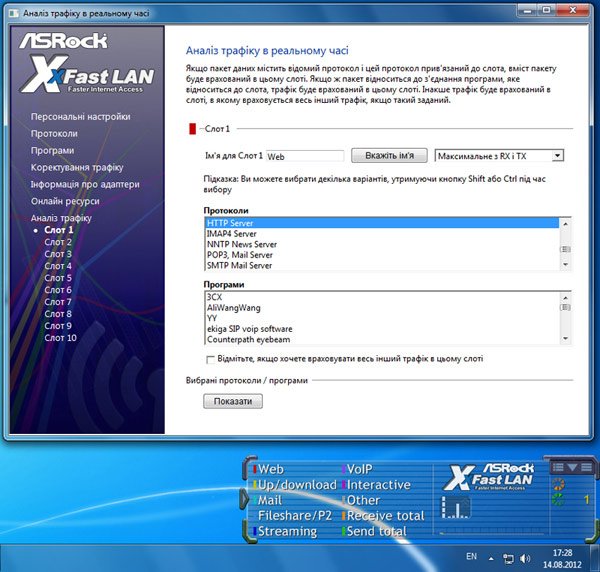Click protocols list scroll-up arrow
The height and width of the screenshot is (572, 600).
[565, 223]
